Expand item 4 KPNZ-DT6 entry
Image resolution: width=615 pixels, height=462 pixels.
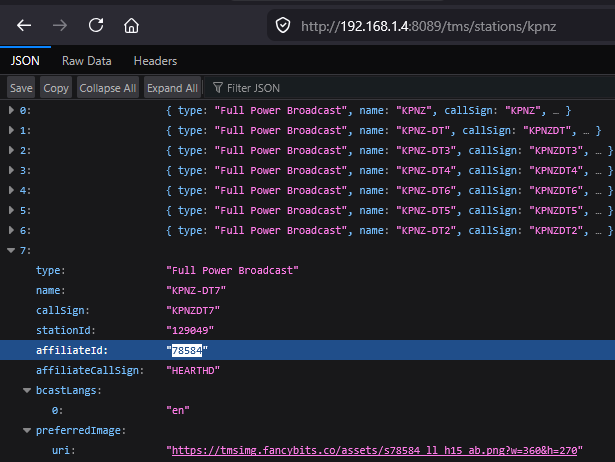[x=11, y=190]
